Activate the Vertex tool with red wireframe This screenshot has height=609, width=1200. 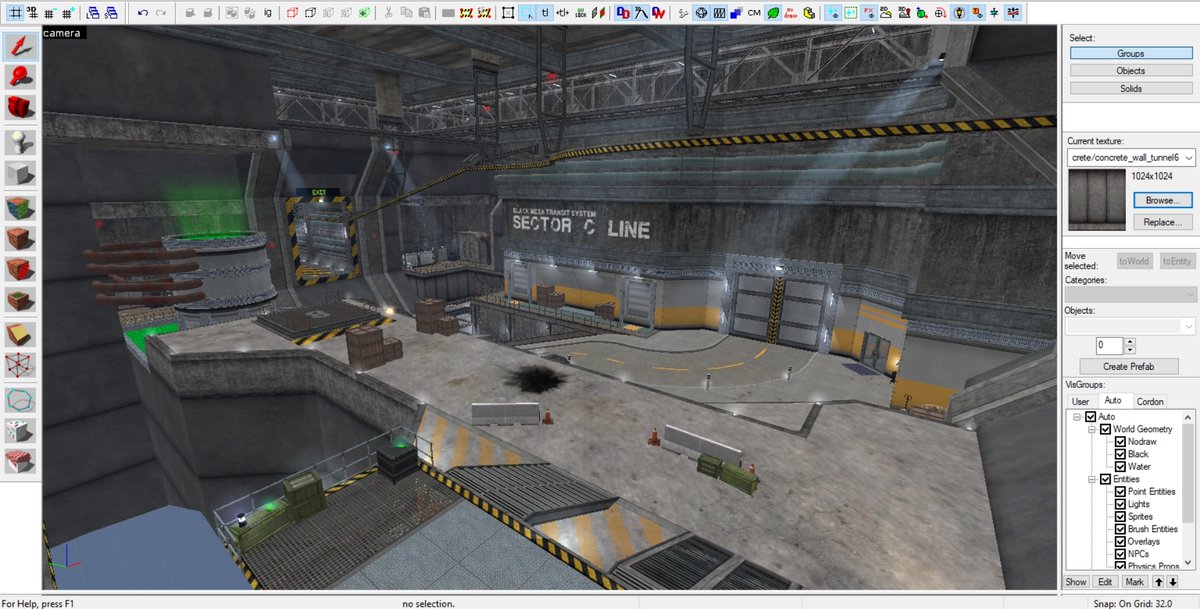[x=20, y=367]
